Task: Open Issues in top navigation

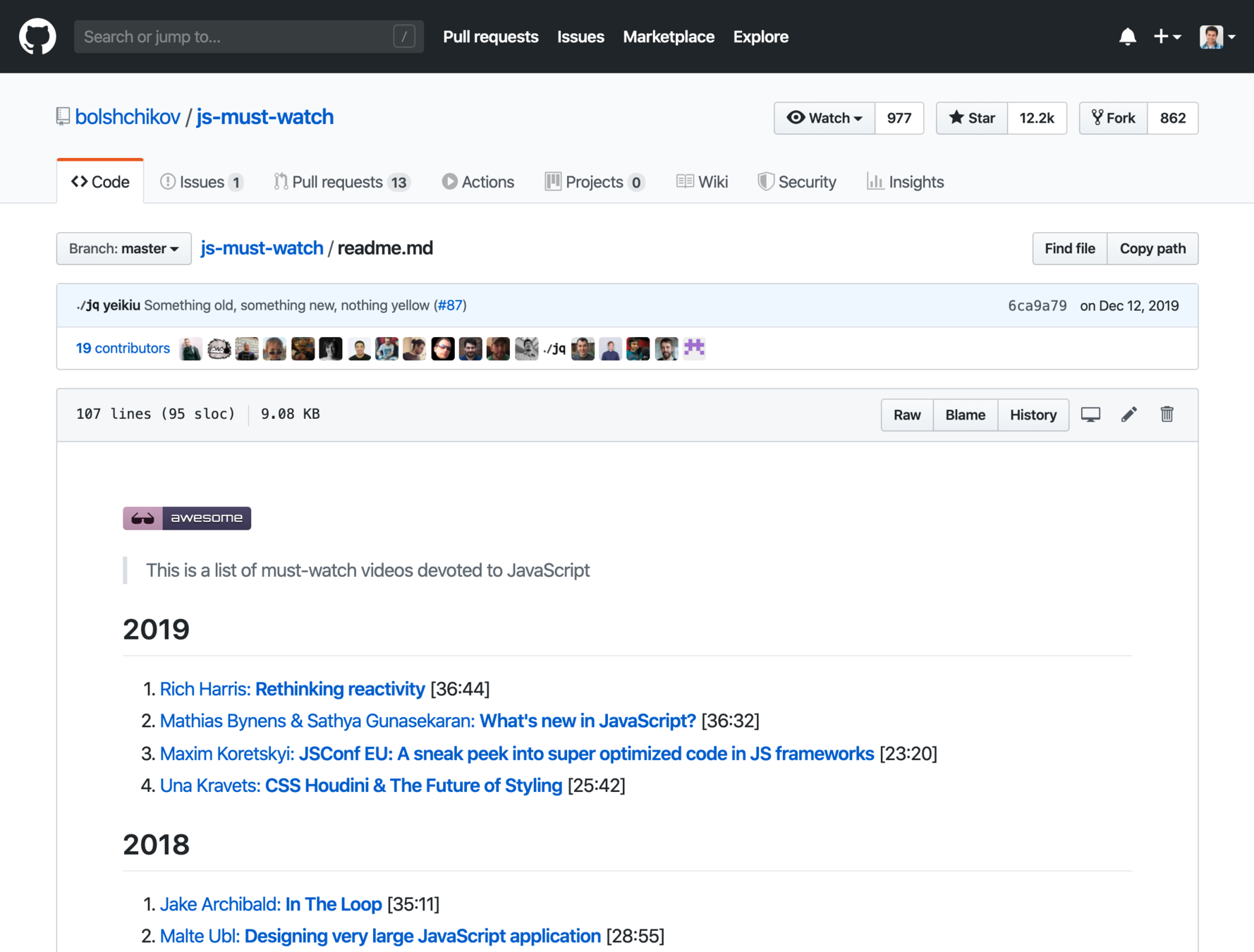Action: [x=580, y=37]
